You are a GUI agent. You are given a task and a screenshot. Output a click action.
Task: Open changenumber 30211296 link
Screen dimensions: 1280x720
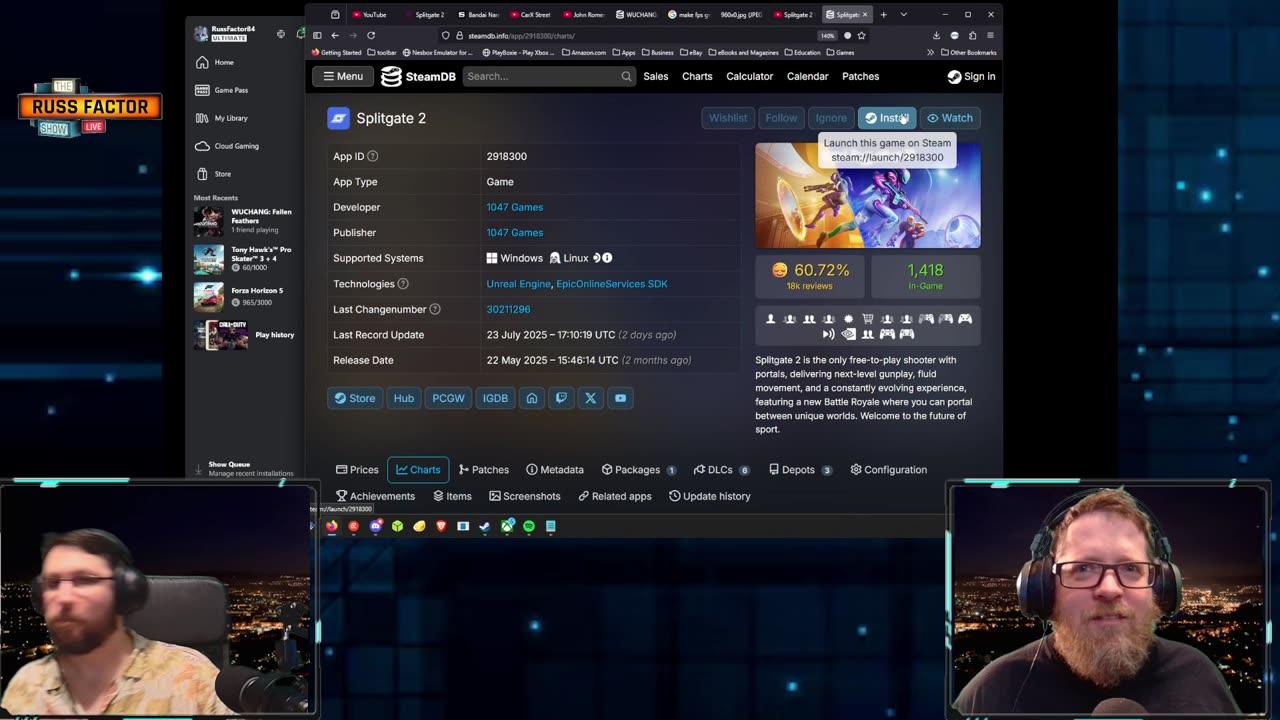click(508, 309)
